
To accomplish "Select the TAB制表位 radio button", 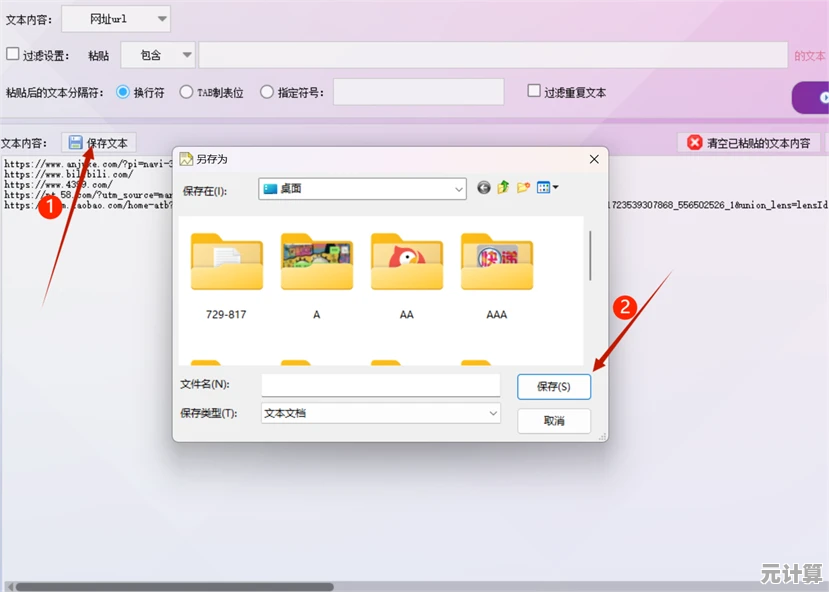I will (x=186, y=92).
